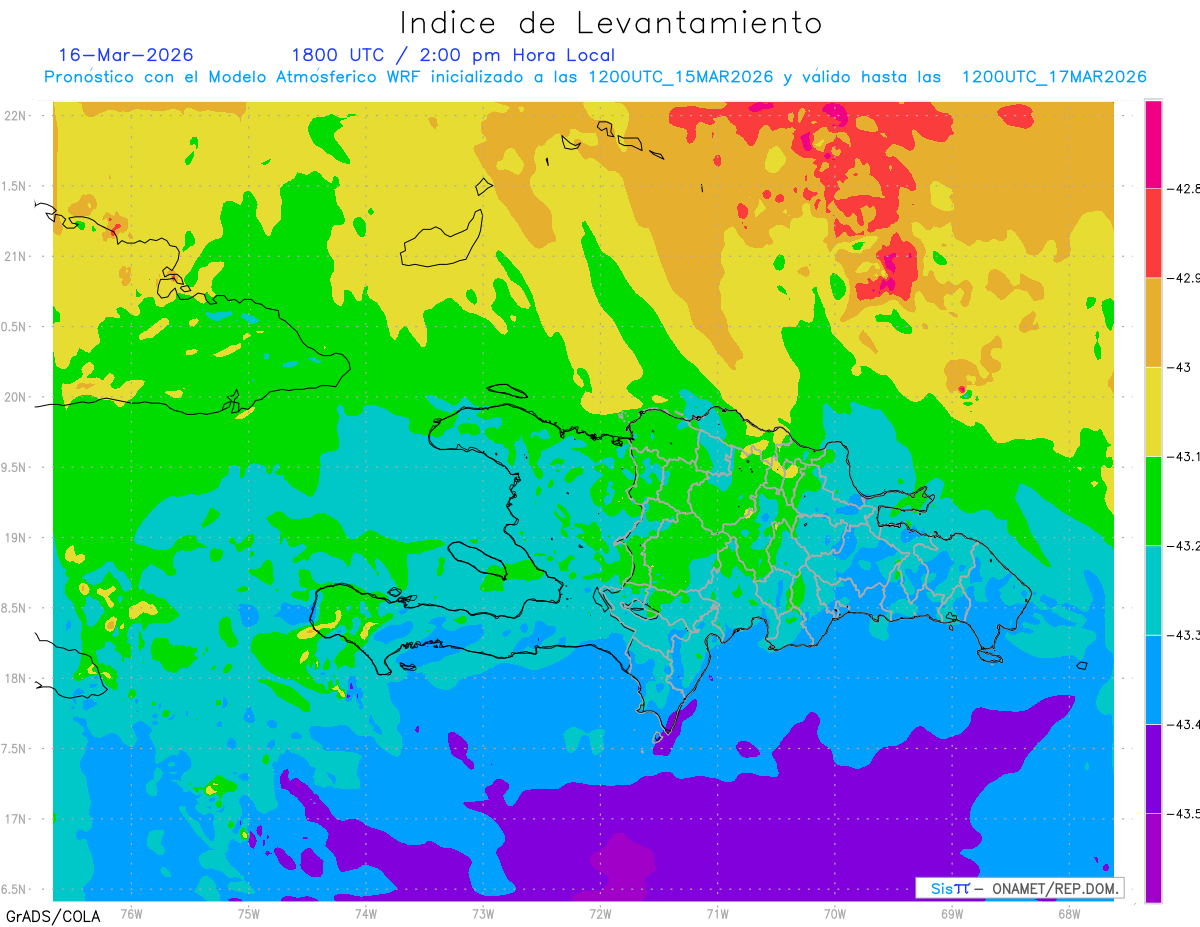Click the legend value '-43.4'
The width and height of the screenshot is (1200, 927).
[x=1184, y=725]
